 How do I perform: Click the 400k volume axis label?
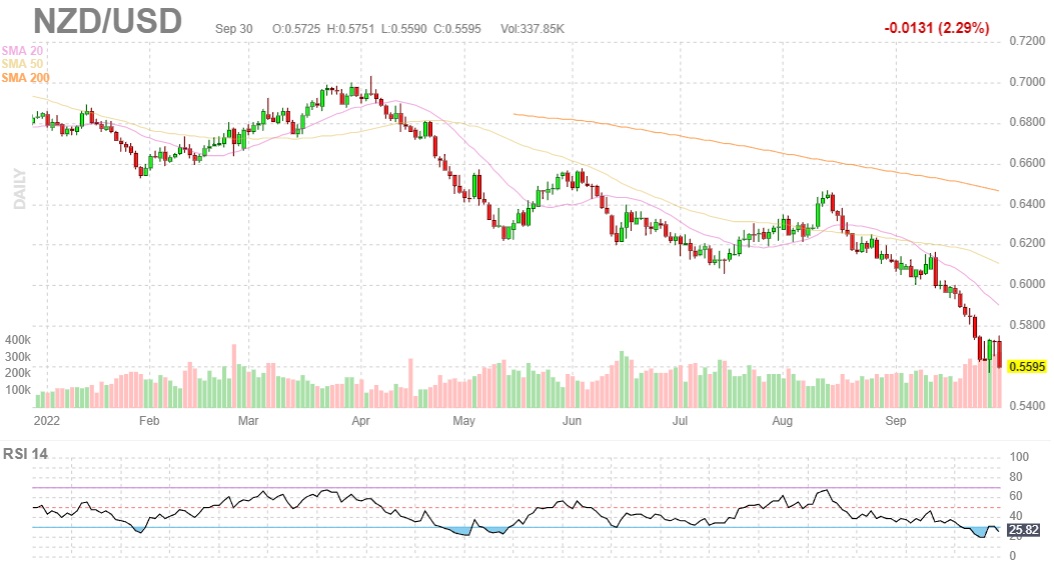pos(18,340)
